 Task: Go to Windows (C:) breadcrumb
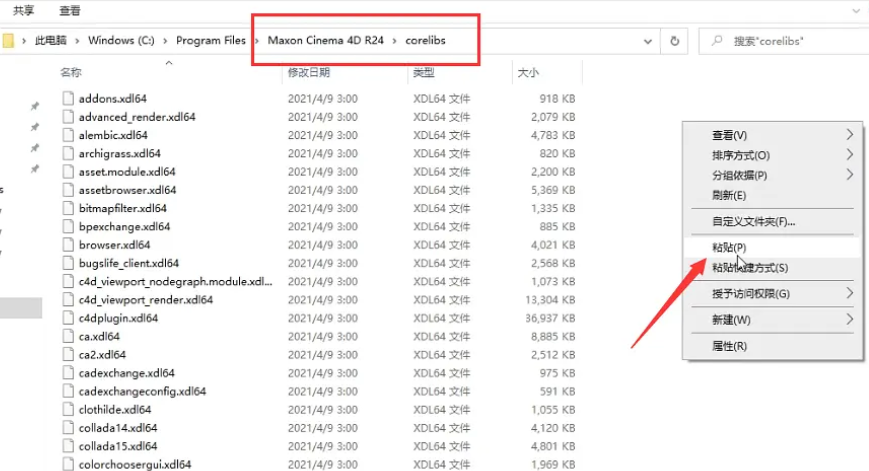121,40
